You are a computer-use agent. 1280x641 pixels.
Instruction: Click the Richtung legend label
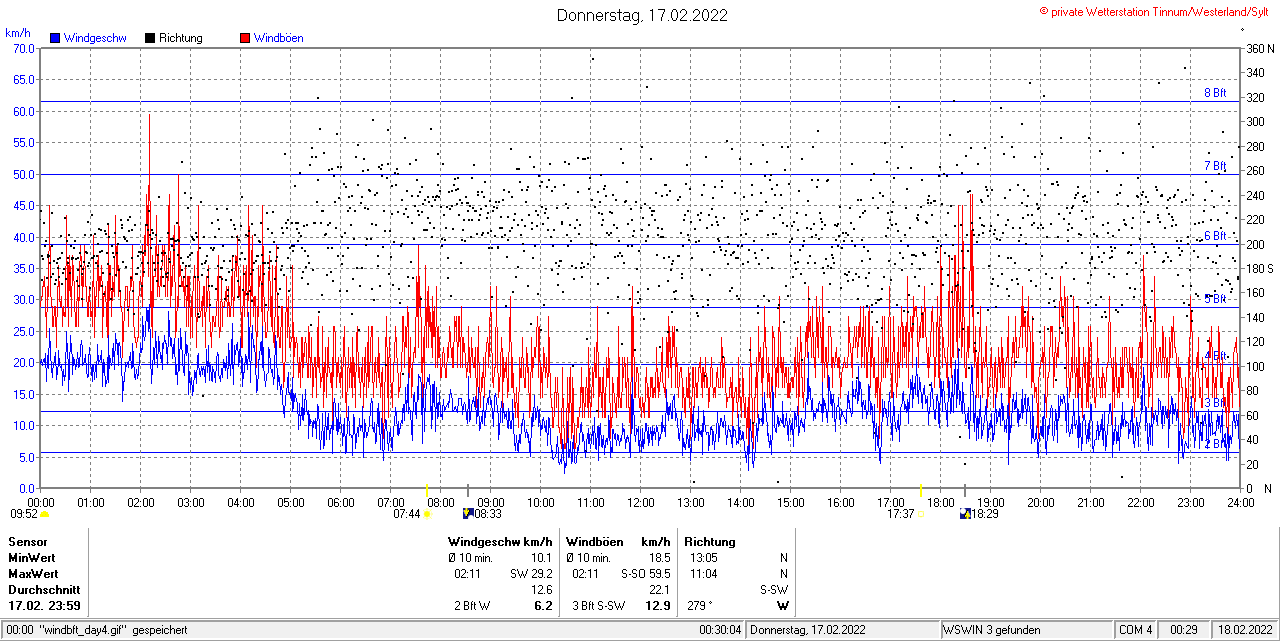(x=181, y=38)
